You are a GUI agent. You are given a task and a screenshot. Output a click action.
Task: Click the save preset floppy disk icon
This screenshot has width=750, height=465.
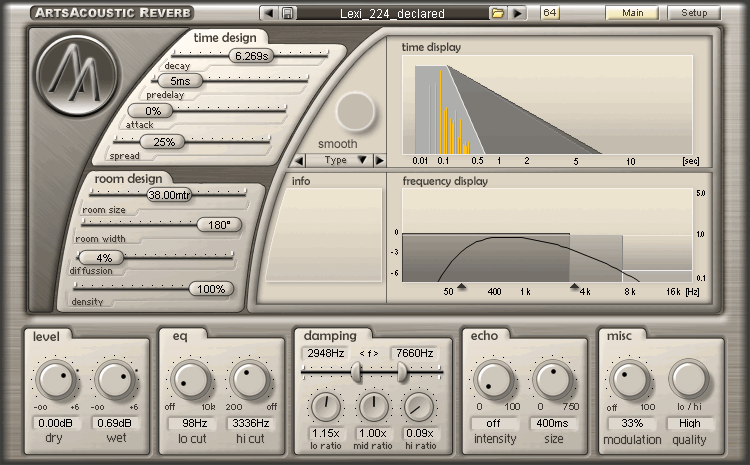tap(288, 14)
